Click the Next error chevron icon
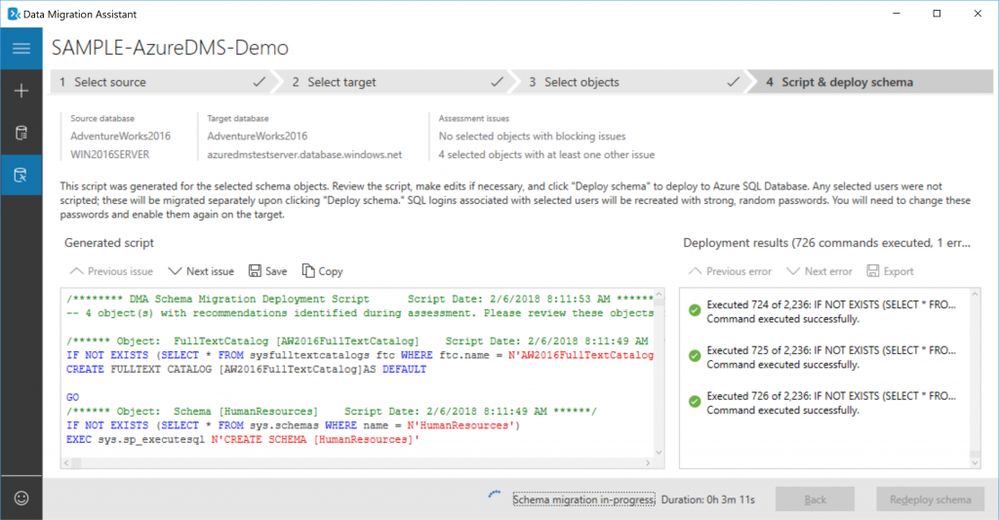The image size is (999, 520). 793,271
